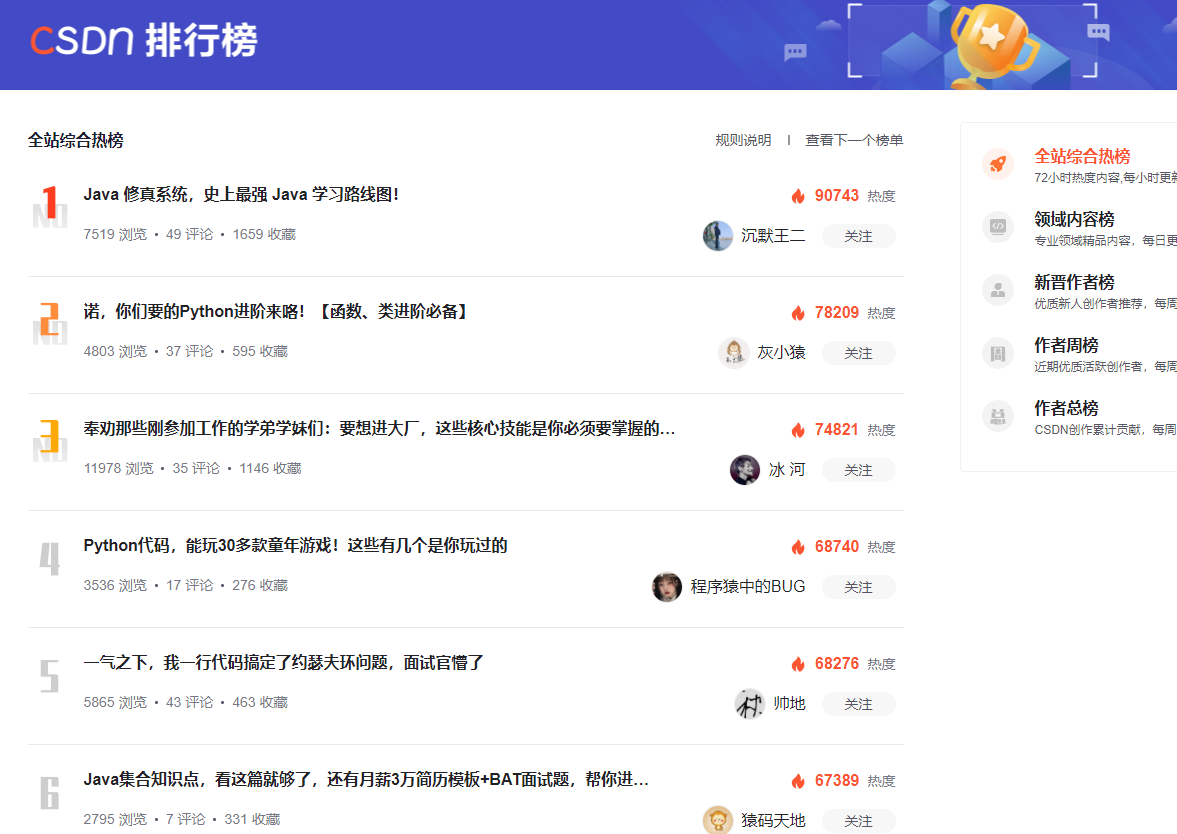Switch to the 作者周榜 tab
Viewport: 1177px width, 834px height.
(x=1067, y=345)
